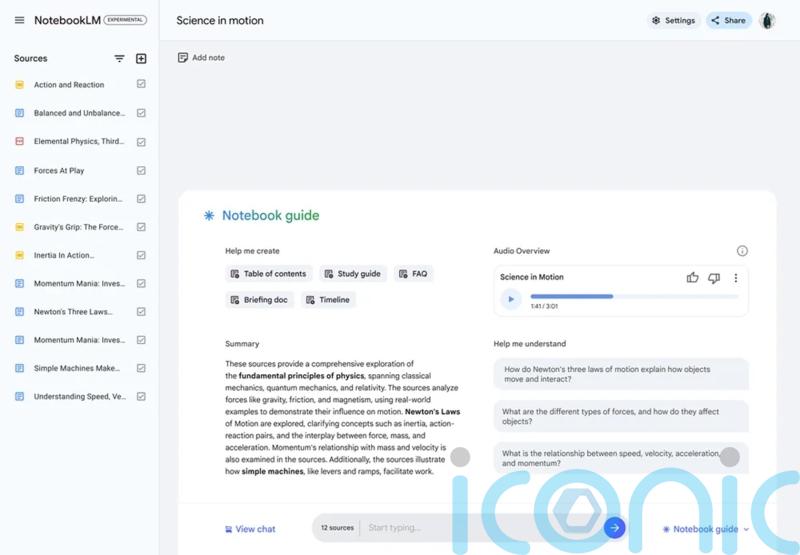Click the Science in motion notebook title
The height and width of the screenshot is (555, 800).
point(220,20)
